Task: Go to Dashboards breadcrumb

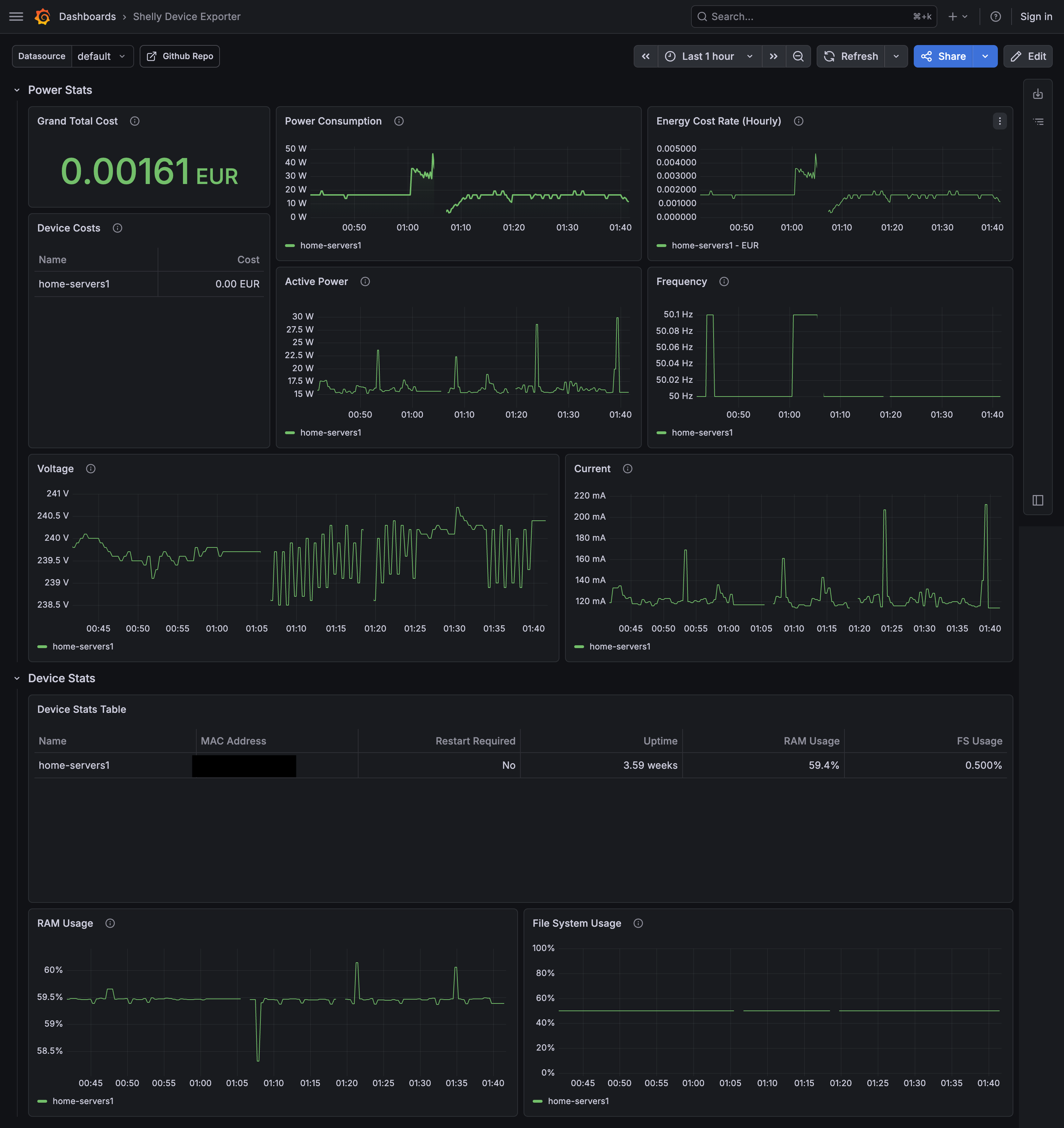Action: tap(87, 17)
